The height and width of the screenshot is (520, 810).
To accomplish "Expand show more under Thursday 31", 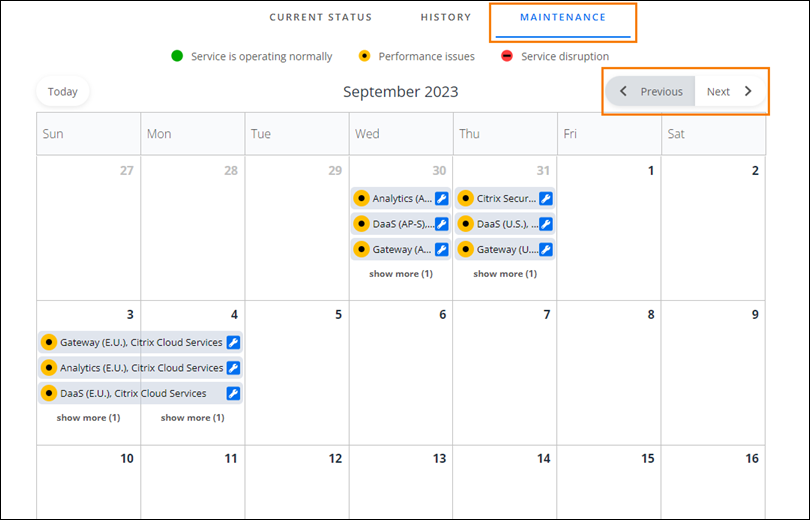I will [x=505, y=273].
